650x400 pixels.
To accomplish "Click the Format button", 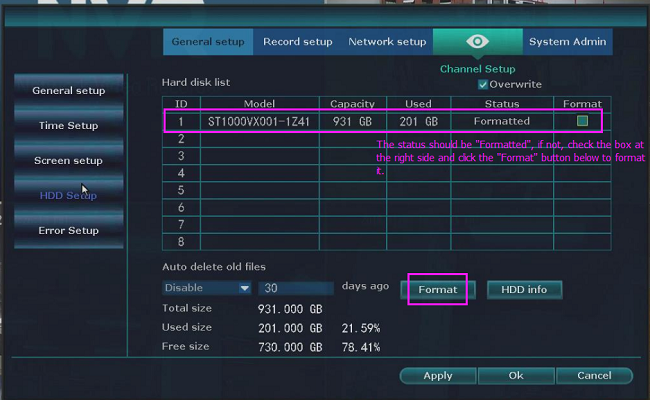I will click(438, 289).
